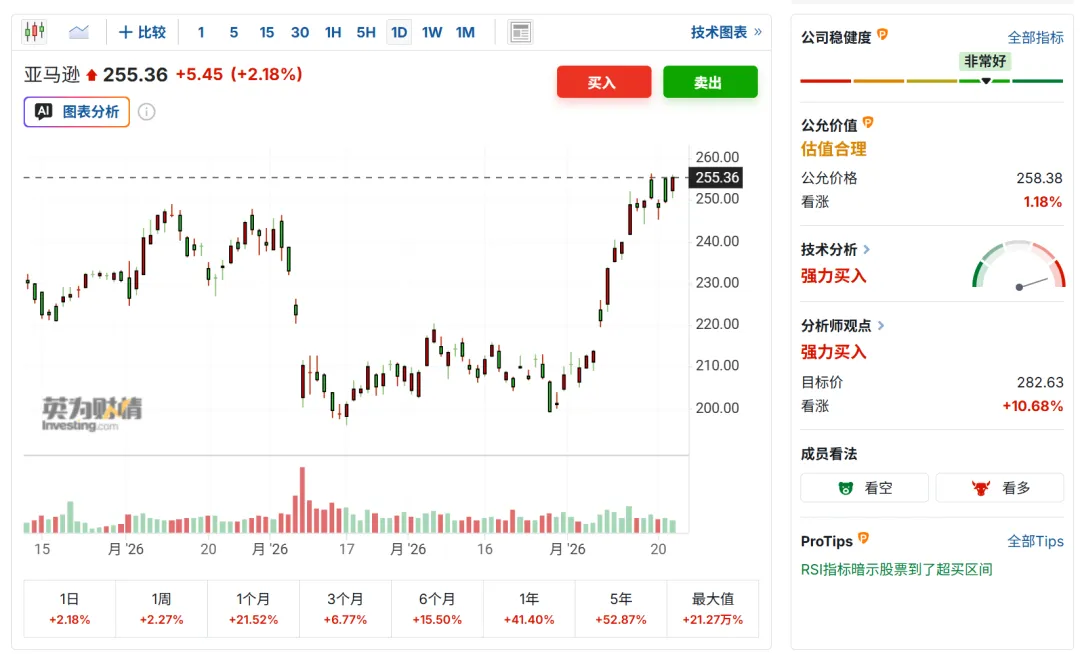Click 强力买入 under 分析师观点
Image resolution: width=1080 pixels, height=654 pixels.
tap(833, 352)
